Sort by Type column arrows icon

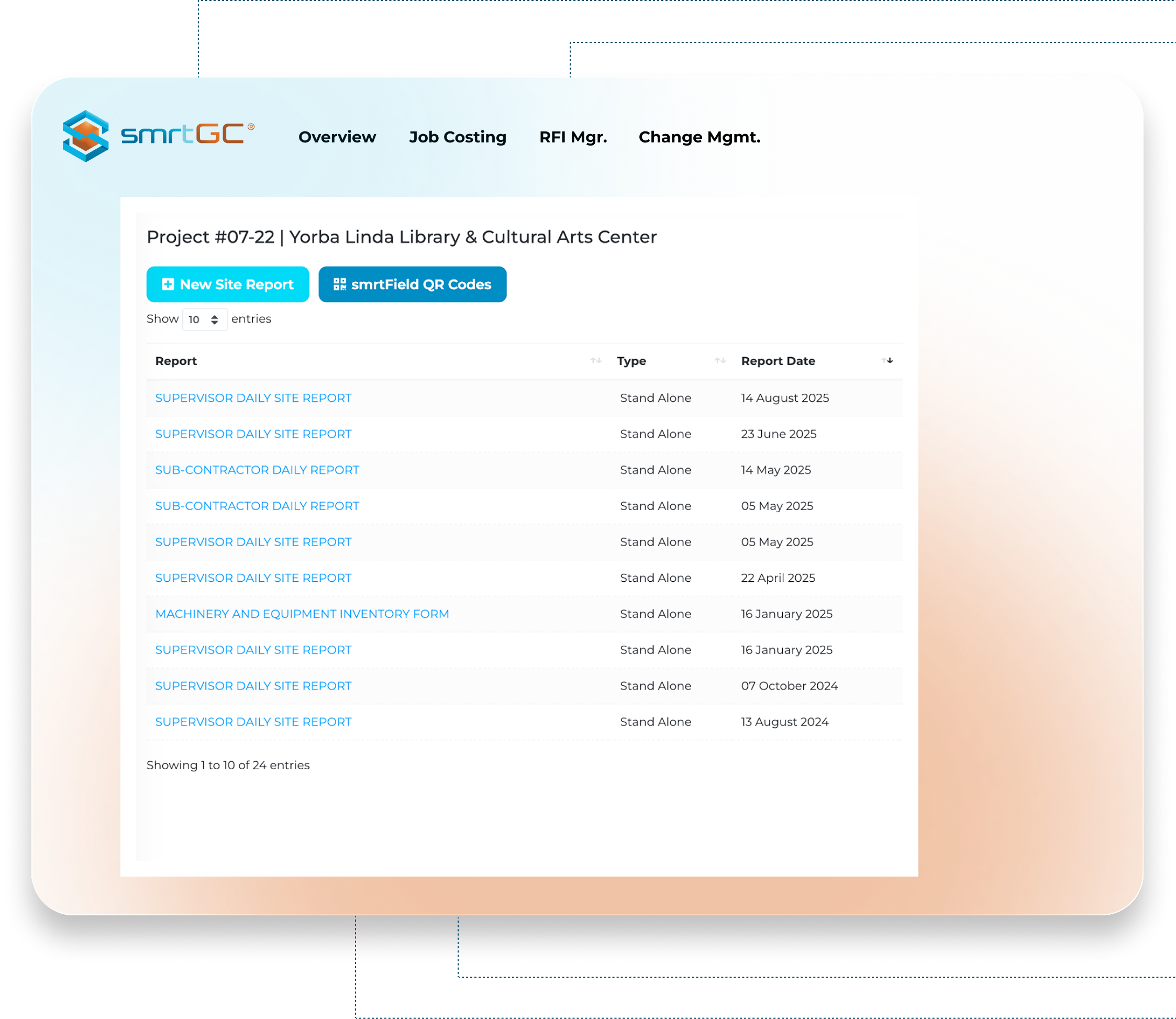[x=720, y=360]
